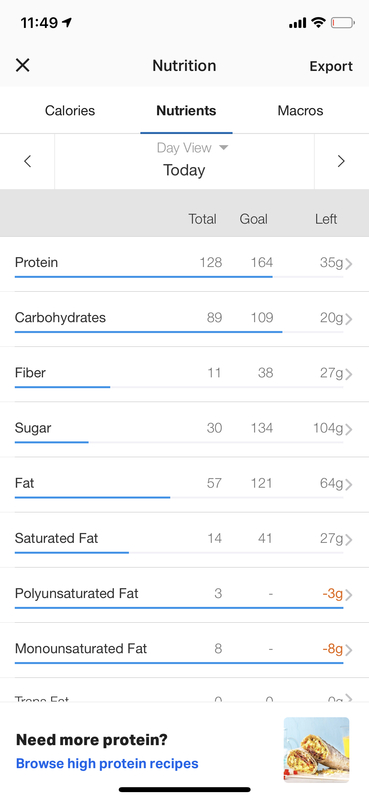The image size is (369, 800).
Task: Open Saturated Fat row chevron
Action: (349, 539)
